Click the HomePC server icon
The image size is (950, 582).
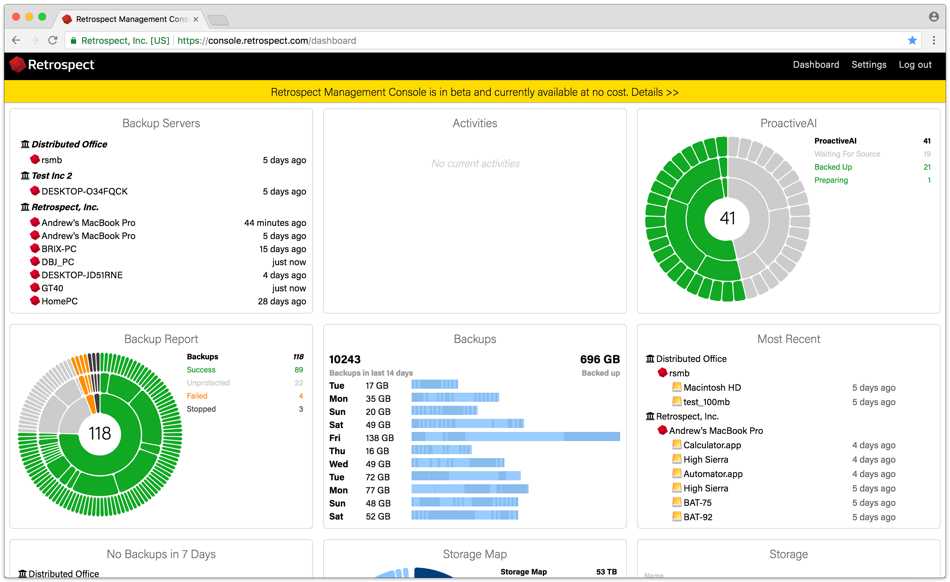(x=35, y=301)
